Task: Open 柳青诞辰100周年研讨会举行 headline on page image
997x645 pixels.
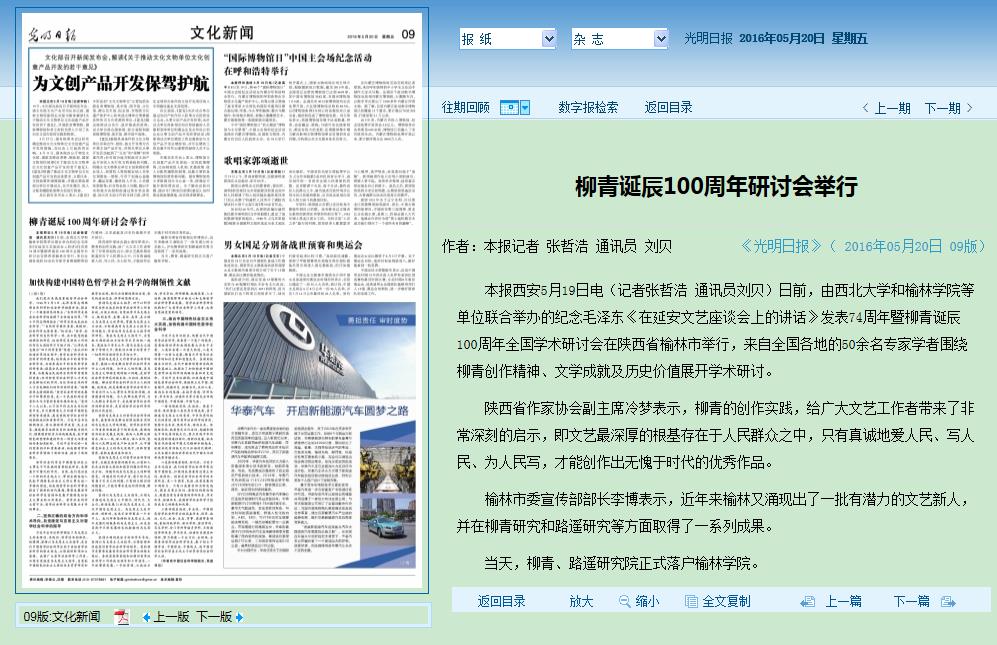Action: (88, 221)
